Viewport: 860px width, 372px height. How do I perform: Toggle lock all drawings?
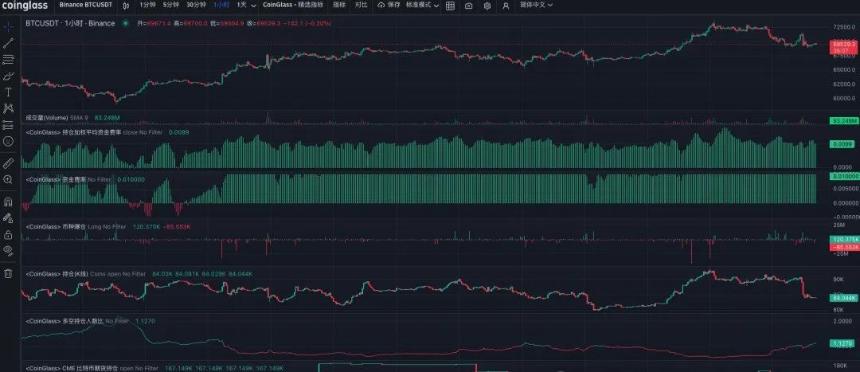(8, 235)
